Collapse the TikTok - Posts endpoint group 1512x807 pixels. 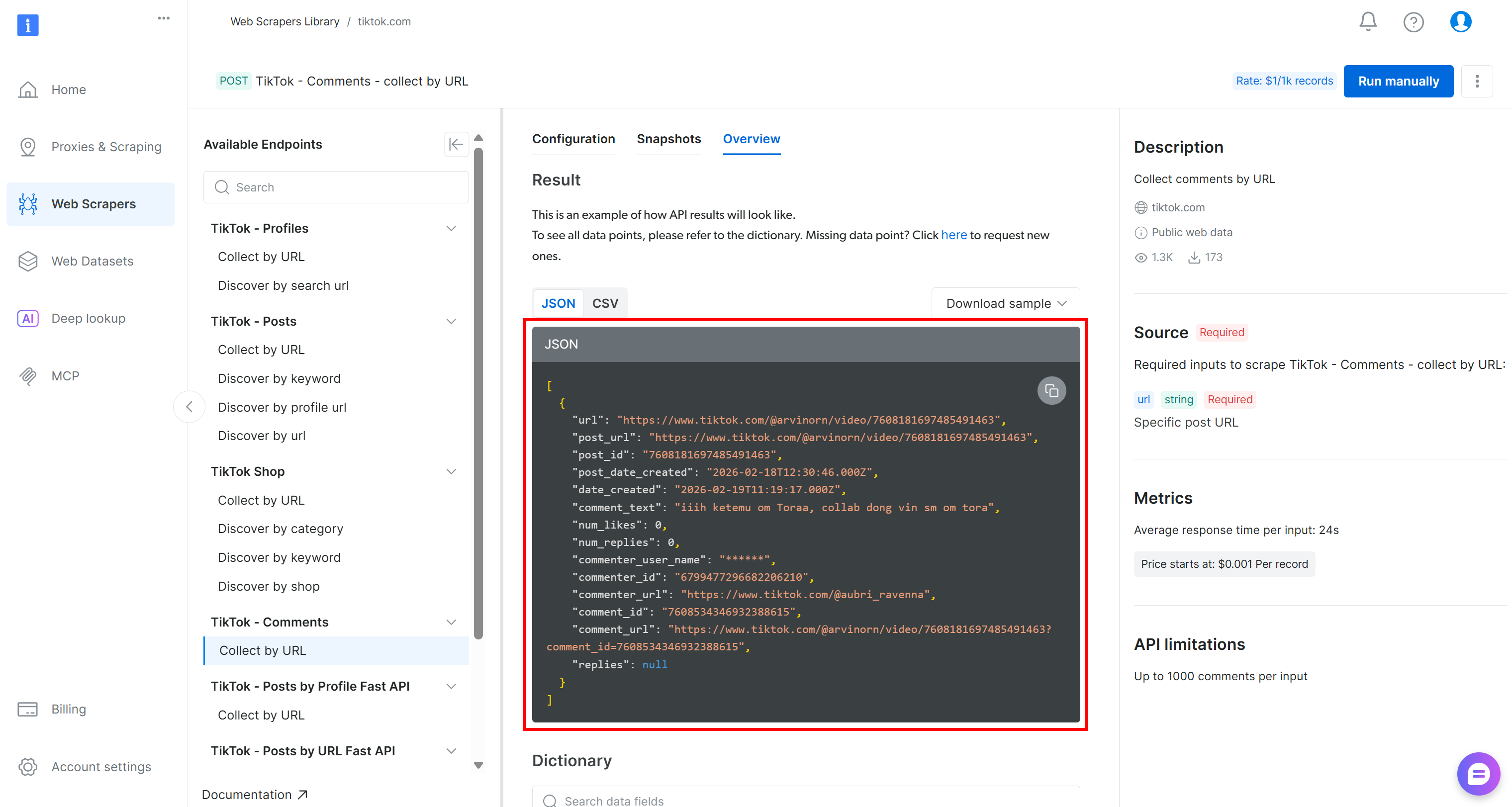click(451, 321)
